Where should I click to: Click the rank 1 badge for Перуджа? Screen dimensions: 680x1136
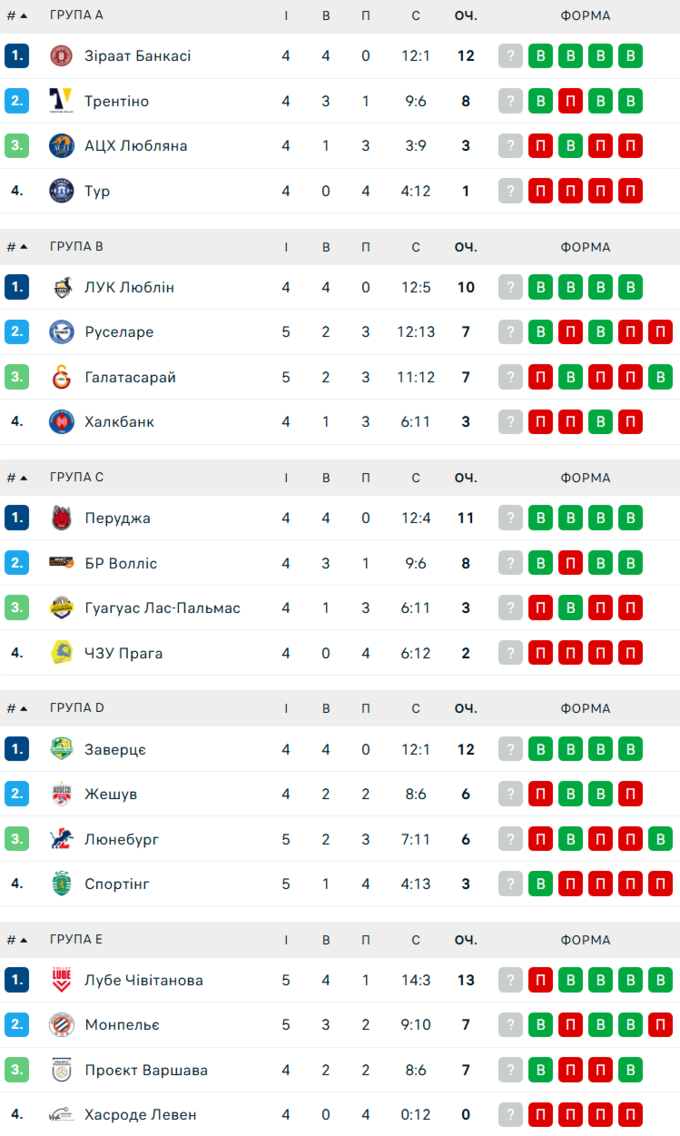click(16, 518)
